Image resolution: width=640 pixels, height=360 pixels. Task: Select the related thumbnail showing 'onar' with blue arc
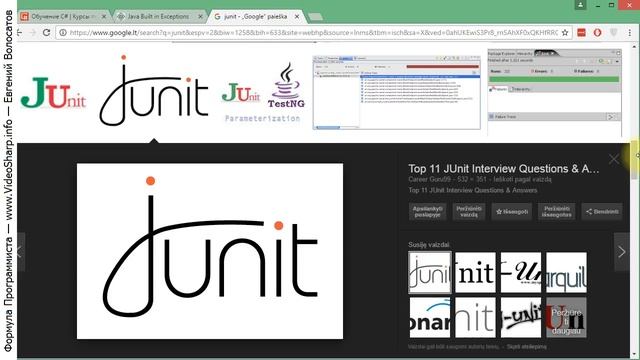click(430, 317)
